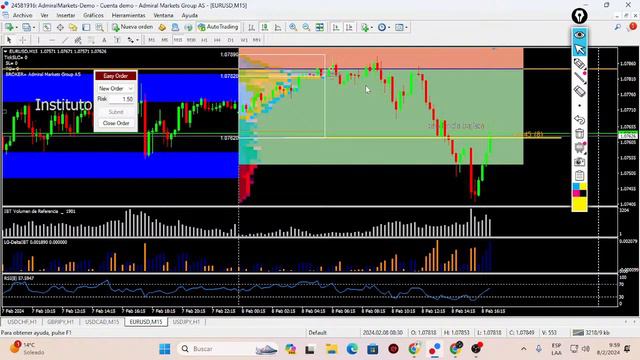Select the equidistant channel tool
The width and height of the screenshot is (640, 360).
coord(78,40)
